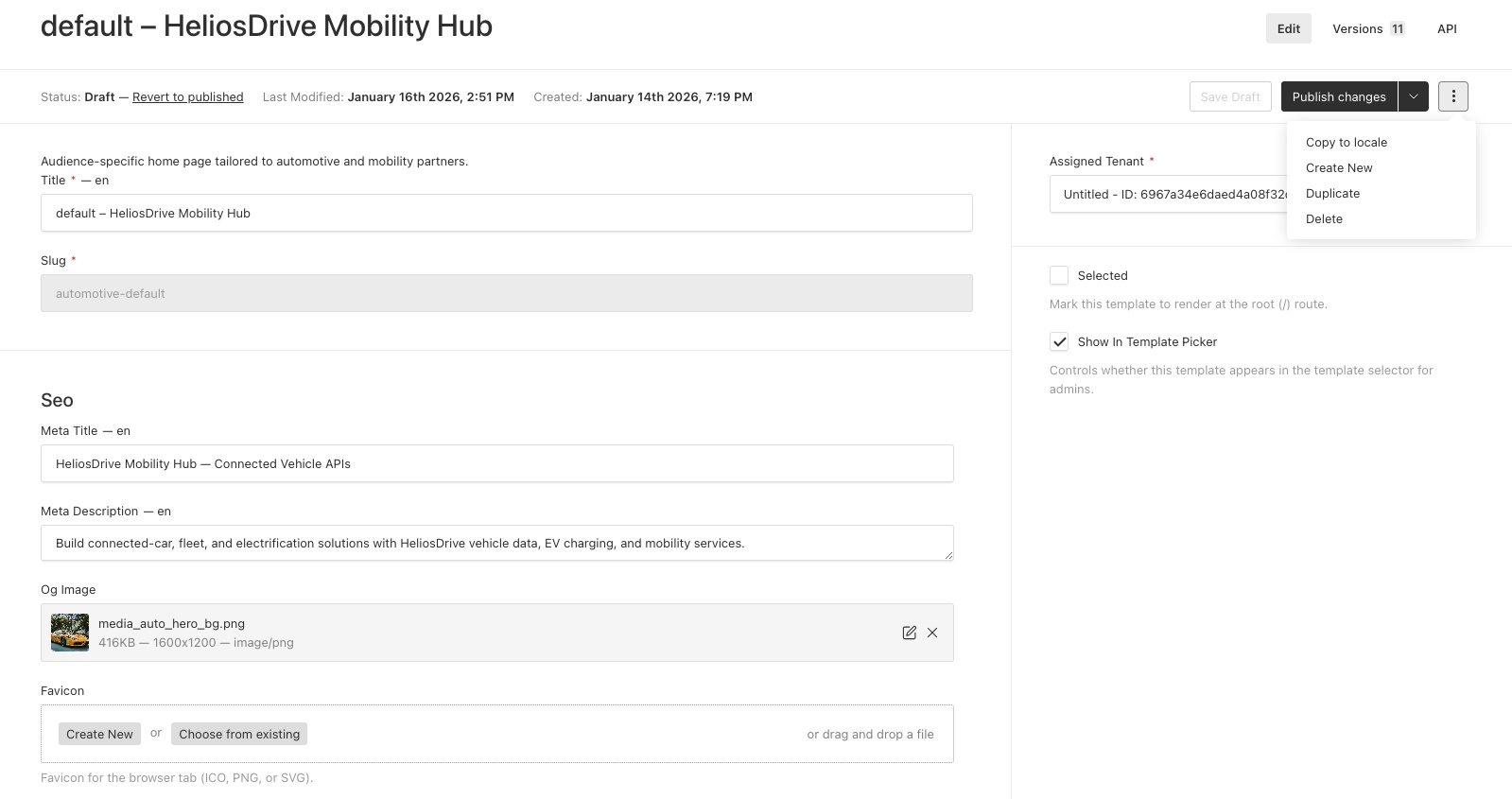Image resolution: width=1512 pixels, height=799 pixels.
Task: Click into the Meta Description textarea
Action: tap(497, 543)
